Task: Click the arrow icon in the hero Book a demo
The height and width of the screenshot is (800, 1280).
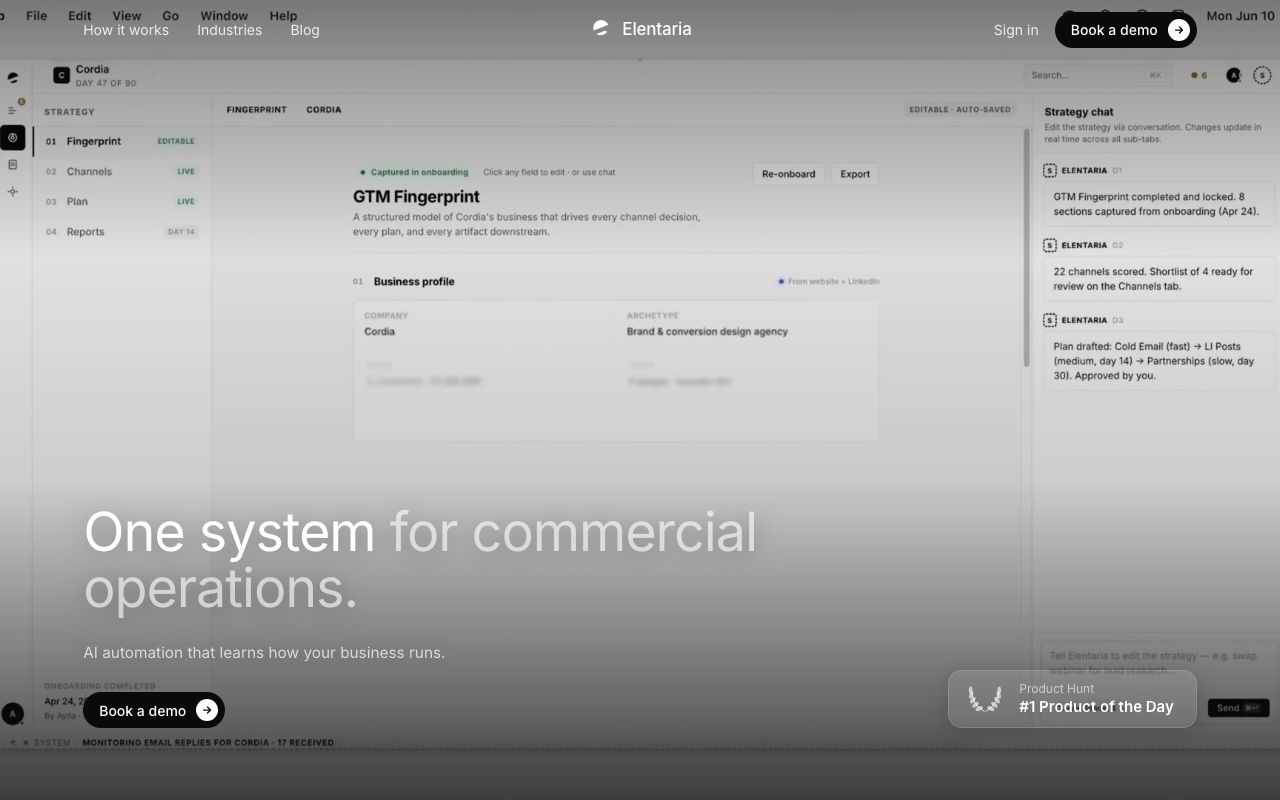Action: point(207,710)
